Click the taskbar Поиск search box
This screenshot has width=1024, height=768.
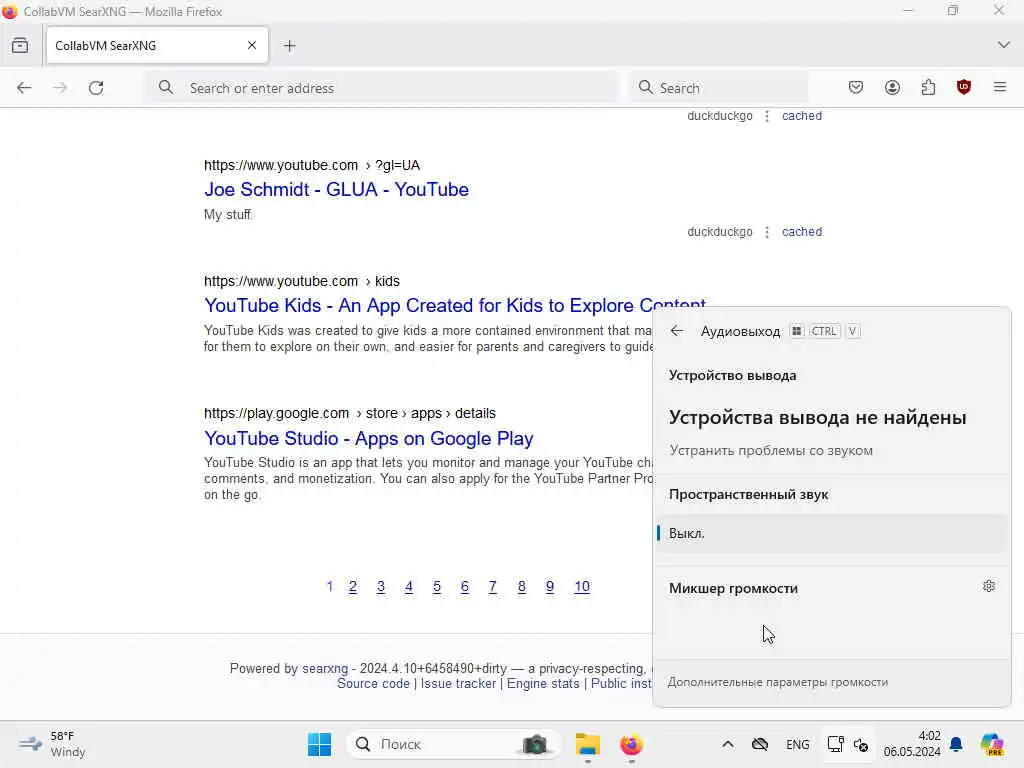453,744
